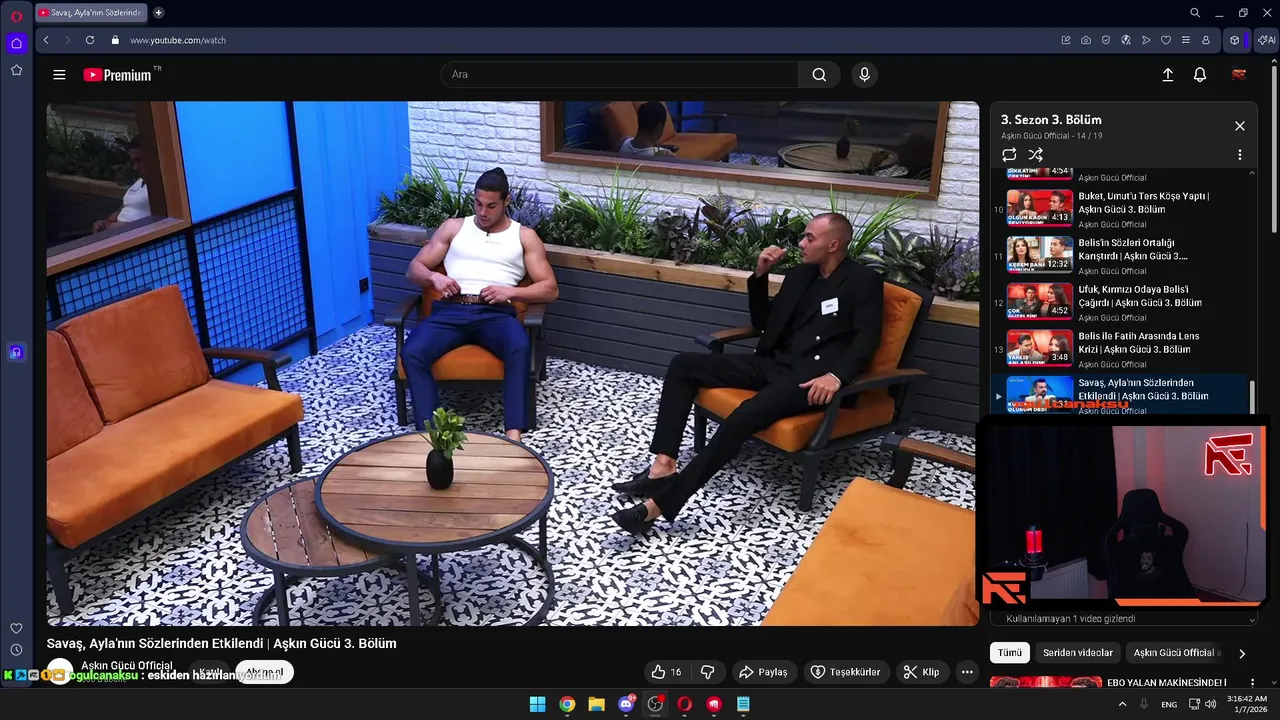Image resolution: width=1280 pixels, height=720 pixels.
Task: Open OBS Studio from taskbar
Action: (x=655, y=704)
